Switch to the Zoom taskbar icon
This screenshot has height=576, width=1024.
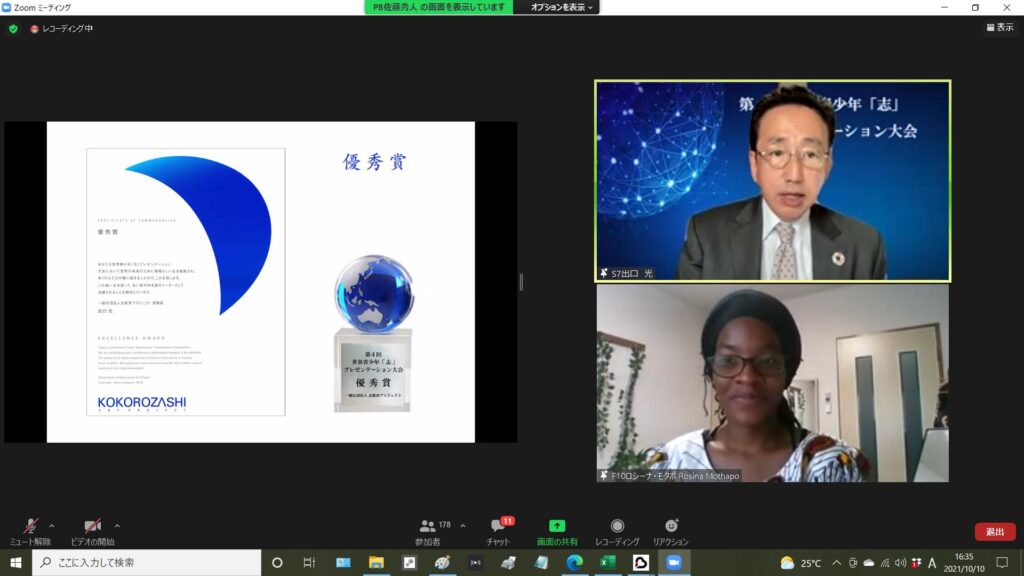click(x=673, y=562)
